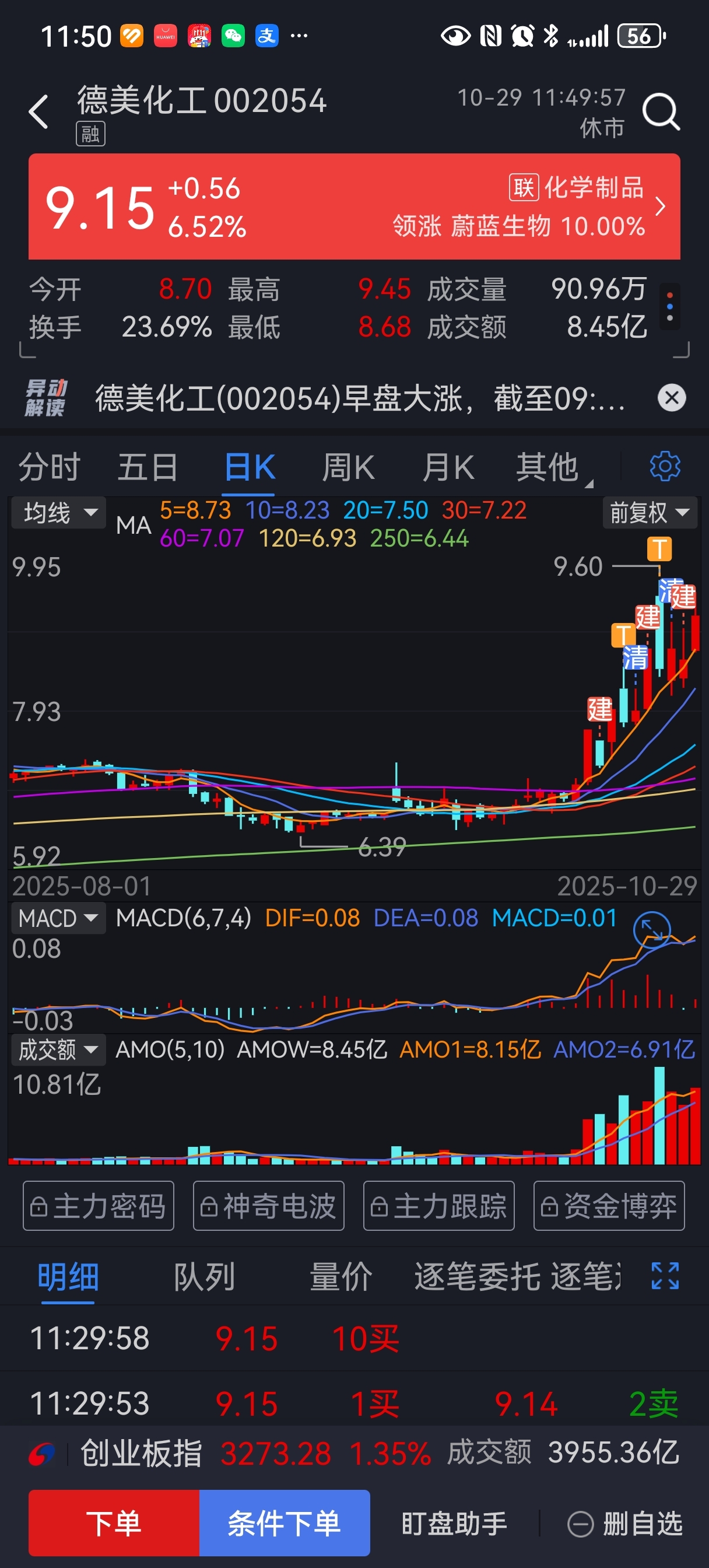709x1568 pixels.
Task: Tap the red 下单 button
Action: (114, 1523)
